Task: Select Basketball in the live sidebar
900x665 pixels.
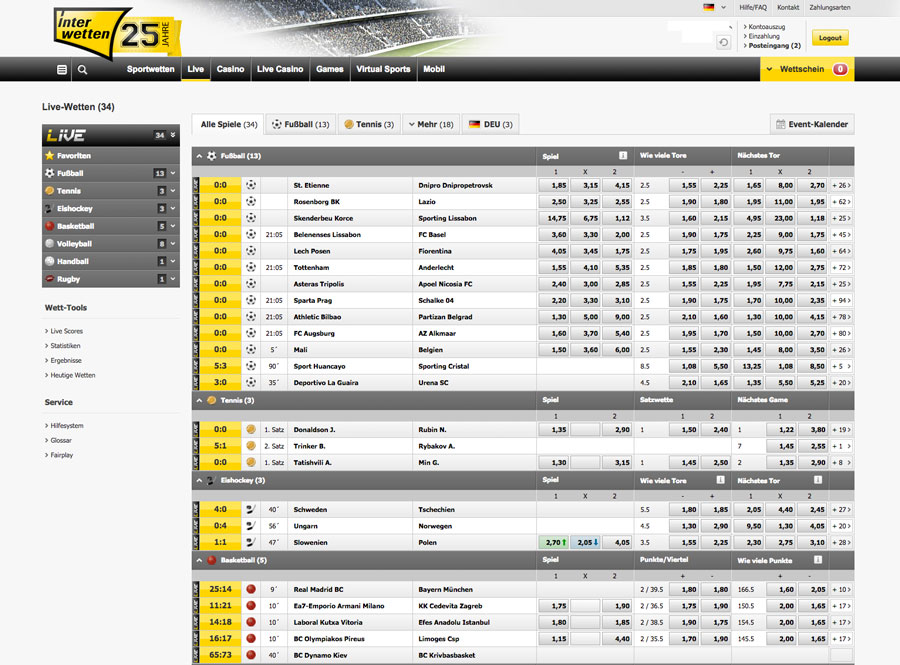Action: 111,226
